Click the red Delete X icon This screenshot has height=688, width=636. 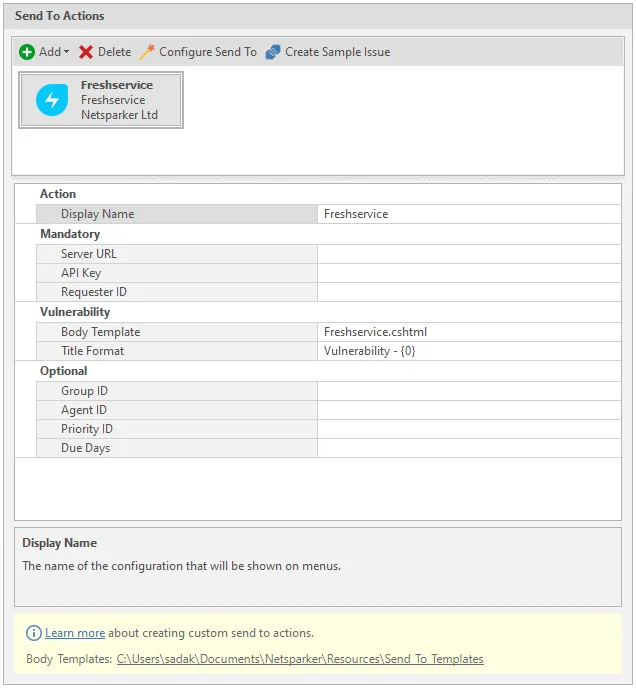click(x=86, y=52)
